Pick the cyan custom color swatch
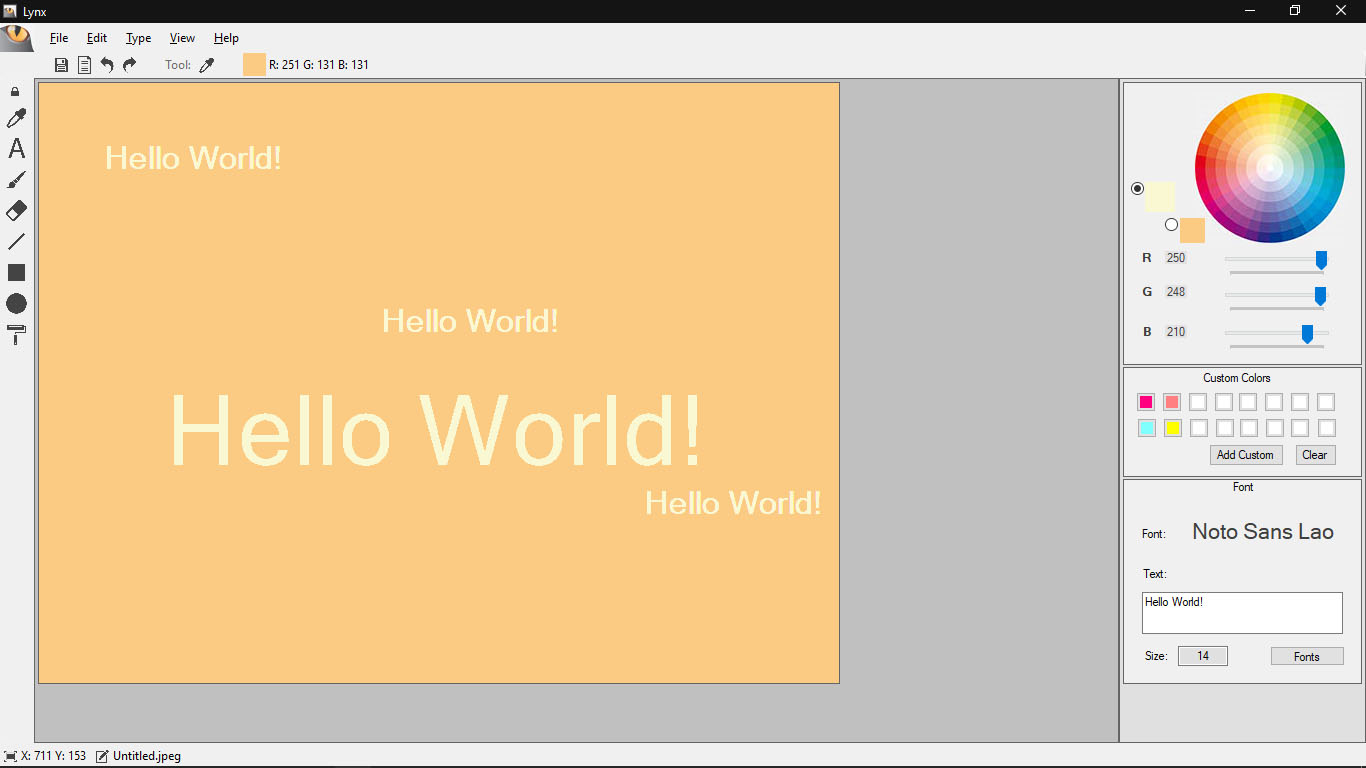Screen dimensions: 1366x768 click(1147, 428)
